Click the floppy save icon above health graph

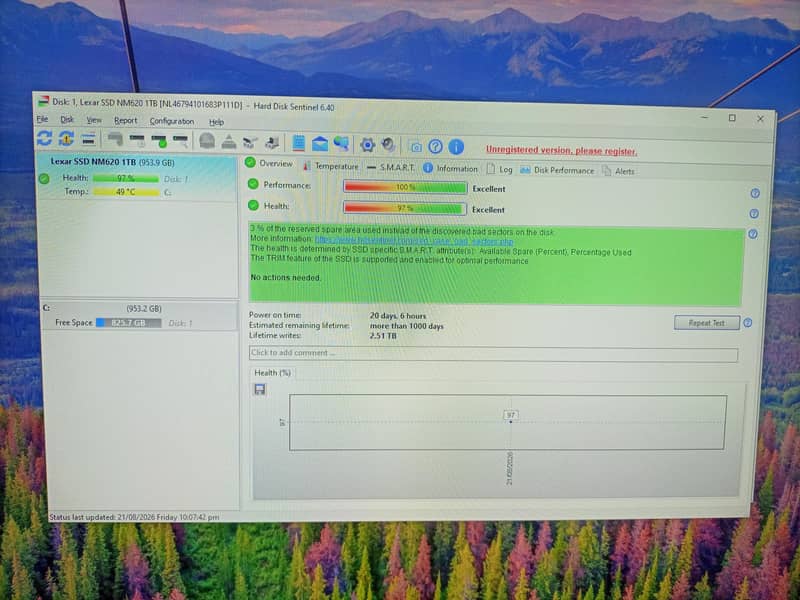tap(260, 390)
